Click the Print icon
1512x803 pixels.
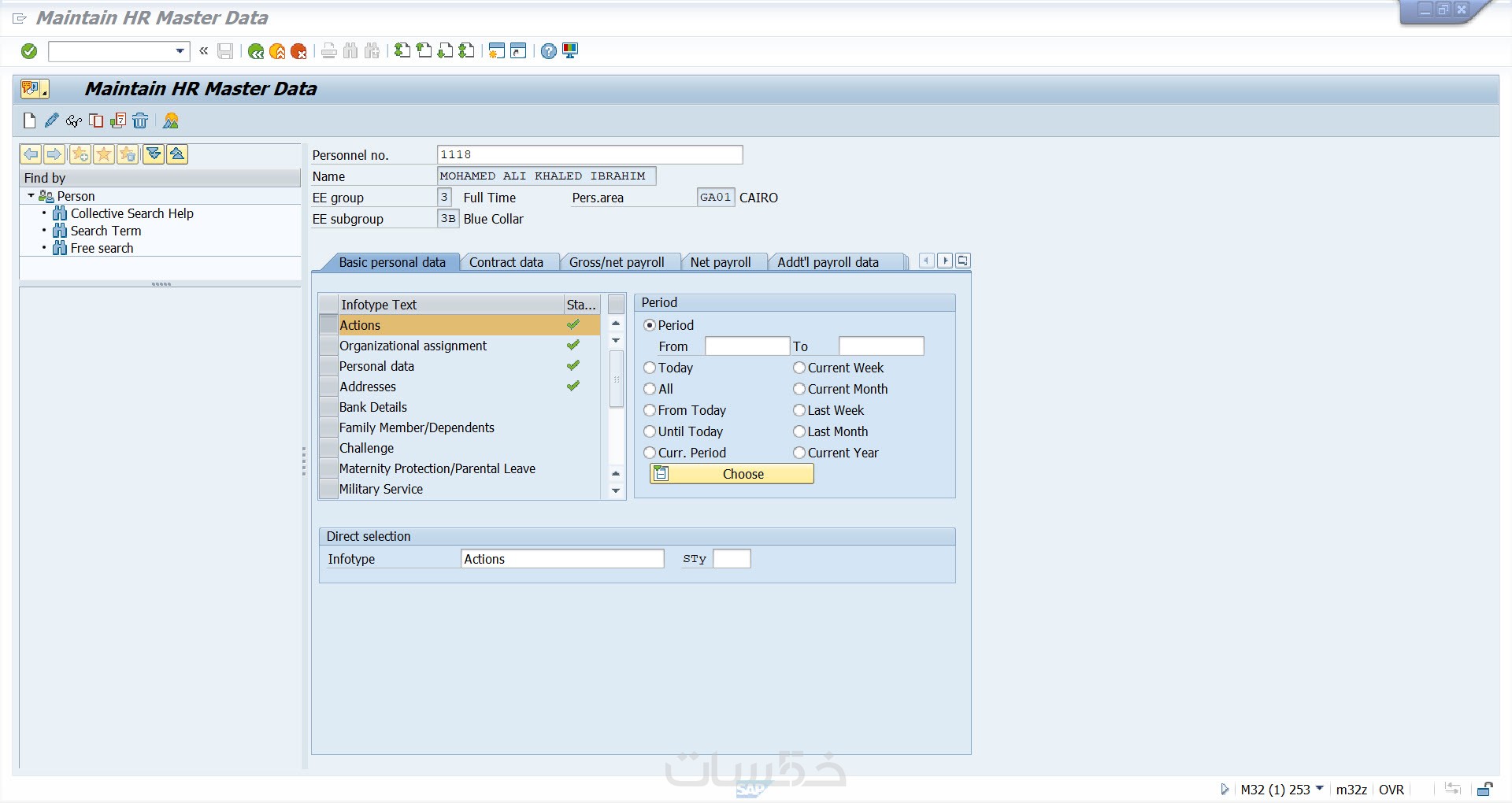point(329,51)
